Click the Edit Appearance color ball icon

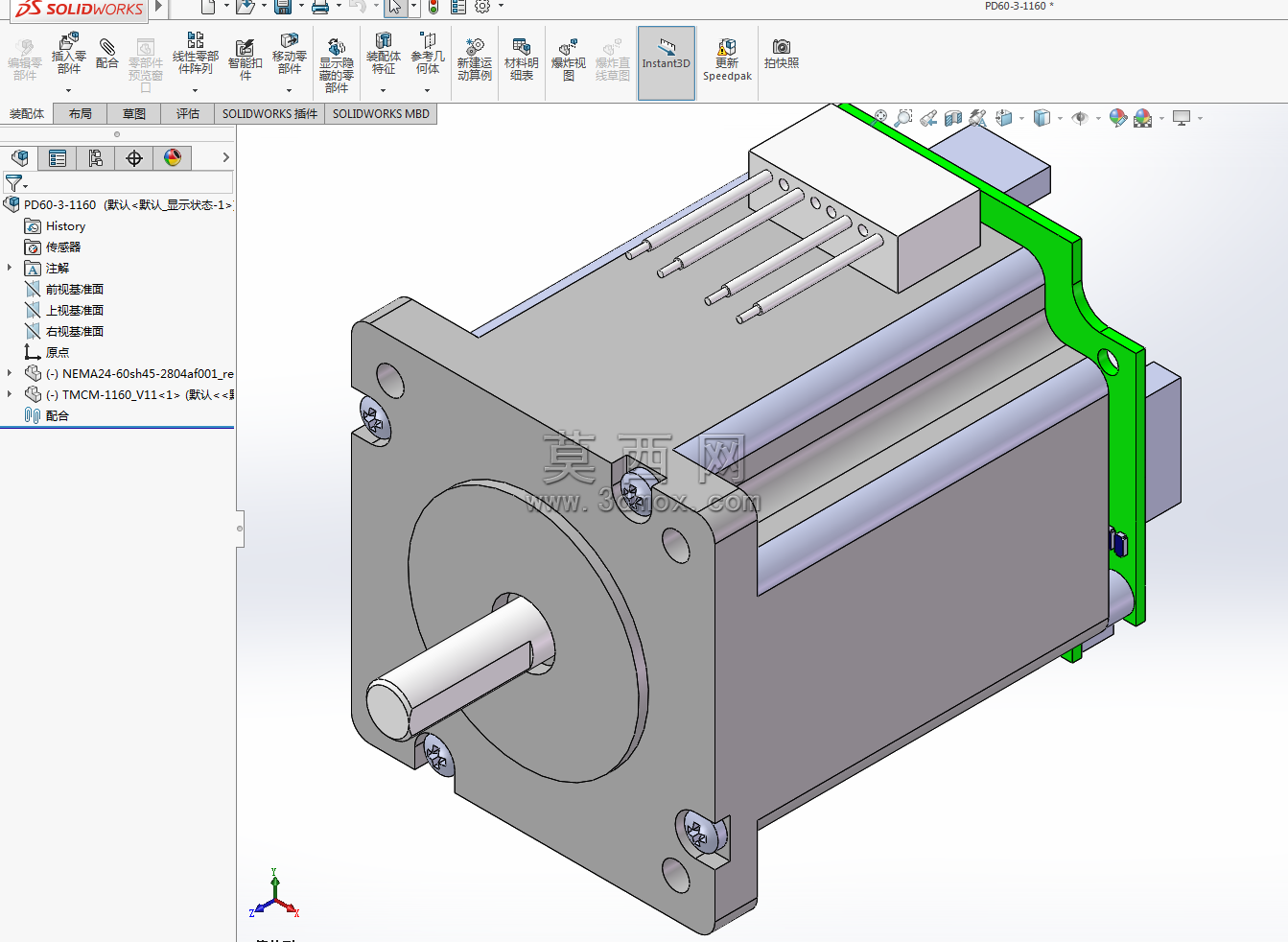[x=1117, y=118]
